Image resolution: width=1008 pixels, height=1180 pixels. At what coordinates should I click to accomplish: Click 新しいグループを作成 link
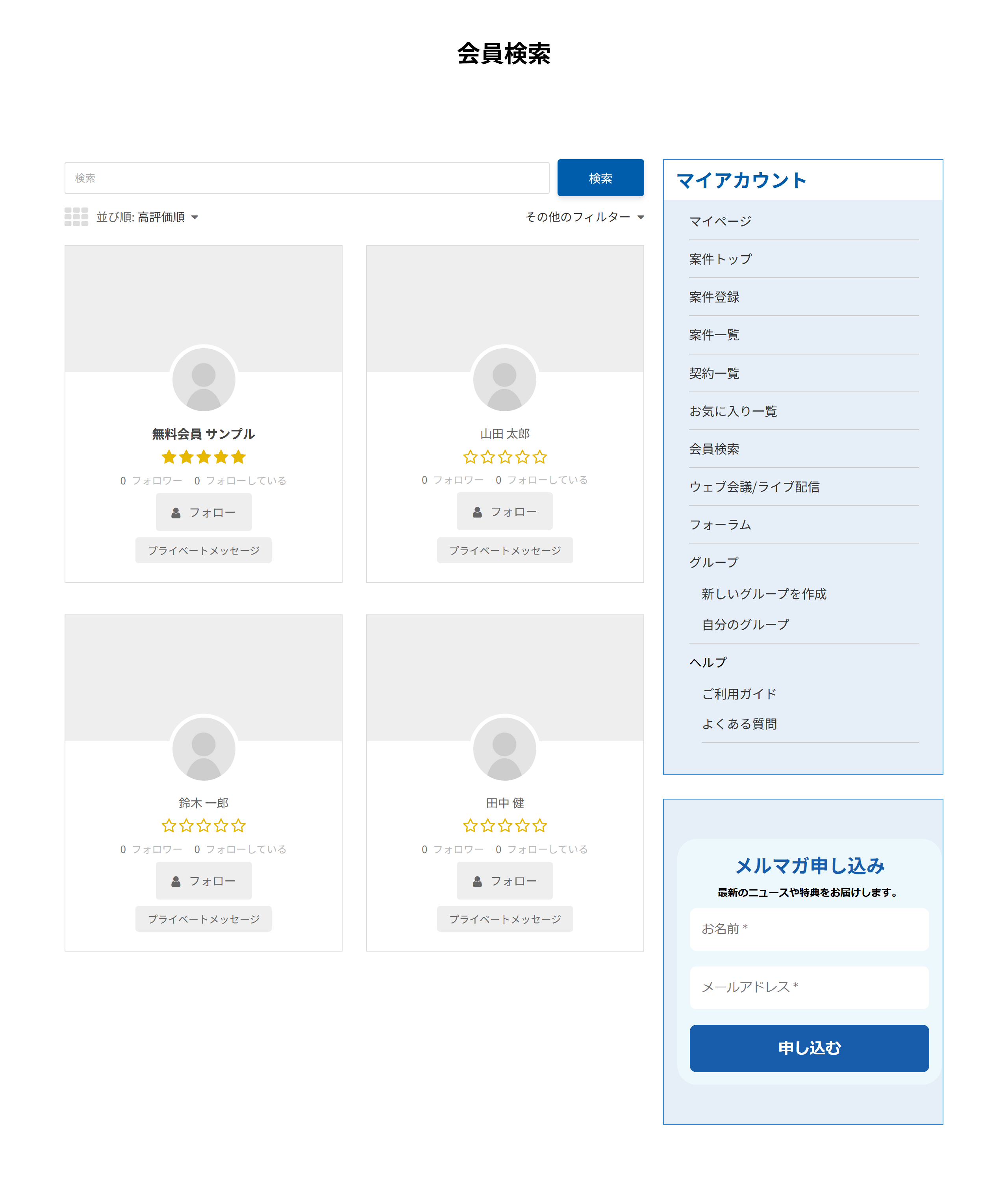(764, 594)
